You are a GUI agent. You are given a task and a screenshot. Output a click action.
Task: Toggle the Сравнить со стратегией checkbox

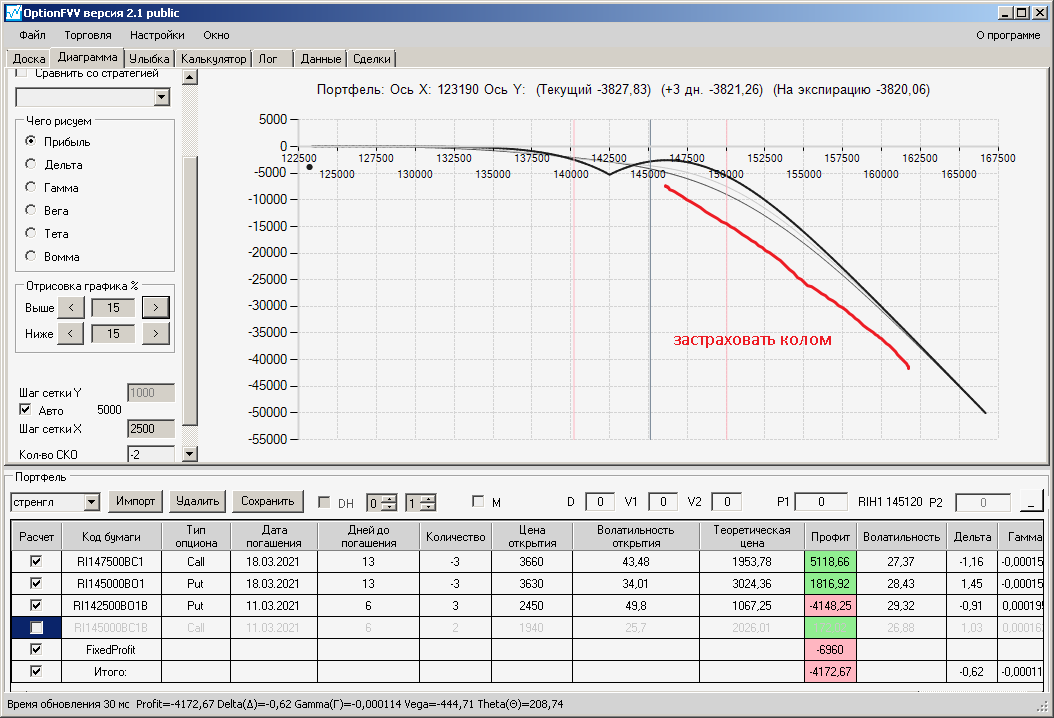[22, 73]
